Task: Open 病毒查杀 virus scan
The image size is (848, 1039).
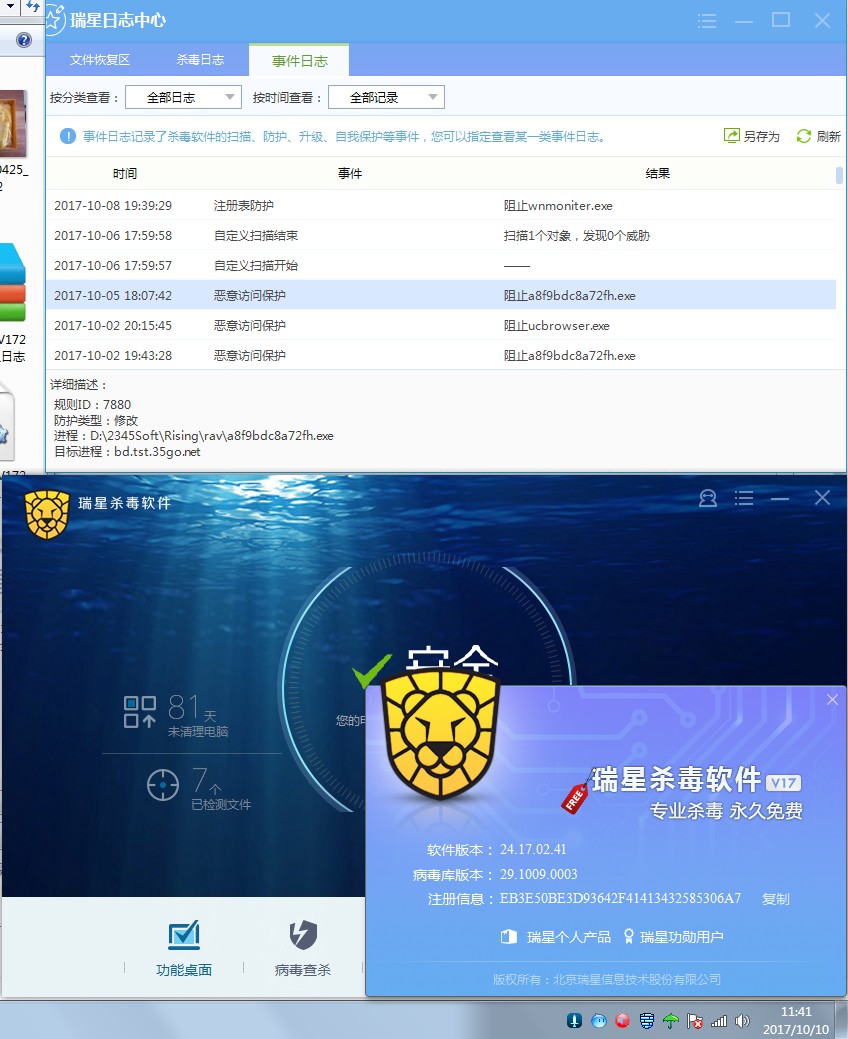Action: (303, 949)
